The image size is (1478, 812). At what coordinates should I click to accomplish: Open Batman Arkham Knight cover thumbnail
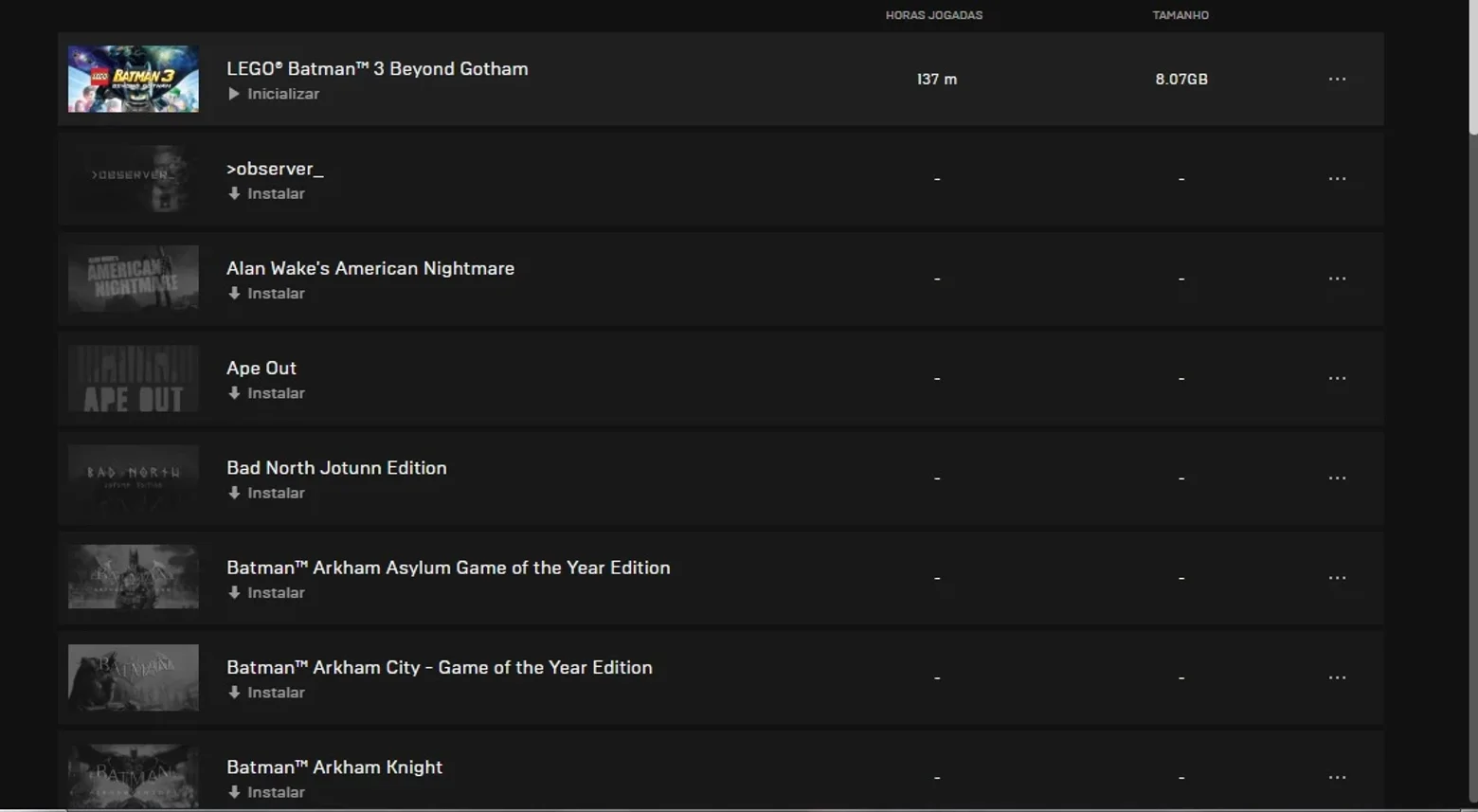(134, 777)
